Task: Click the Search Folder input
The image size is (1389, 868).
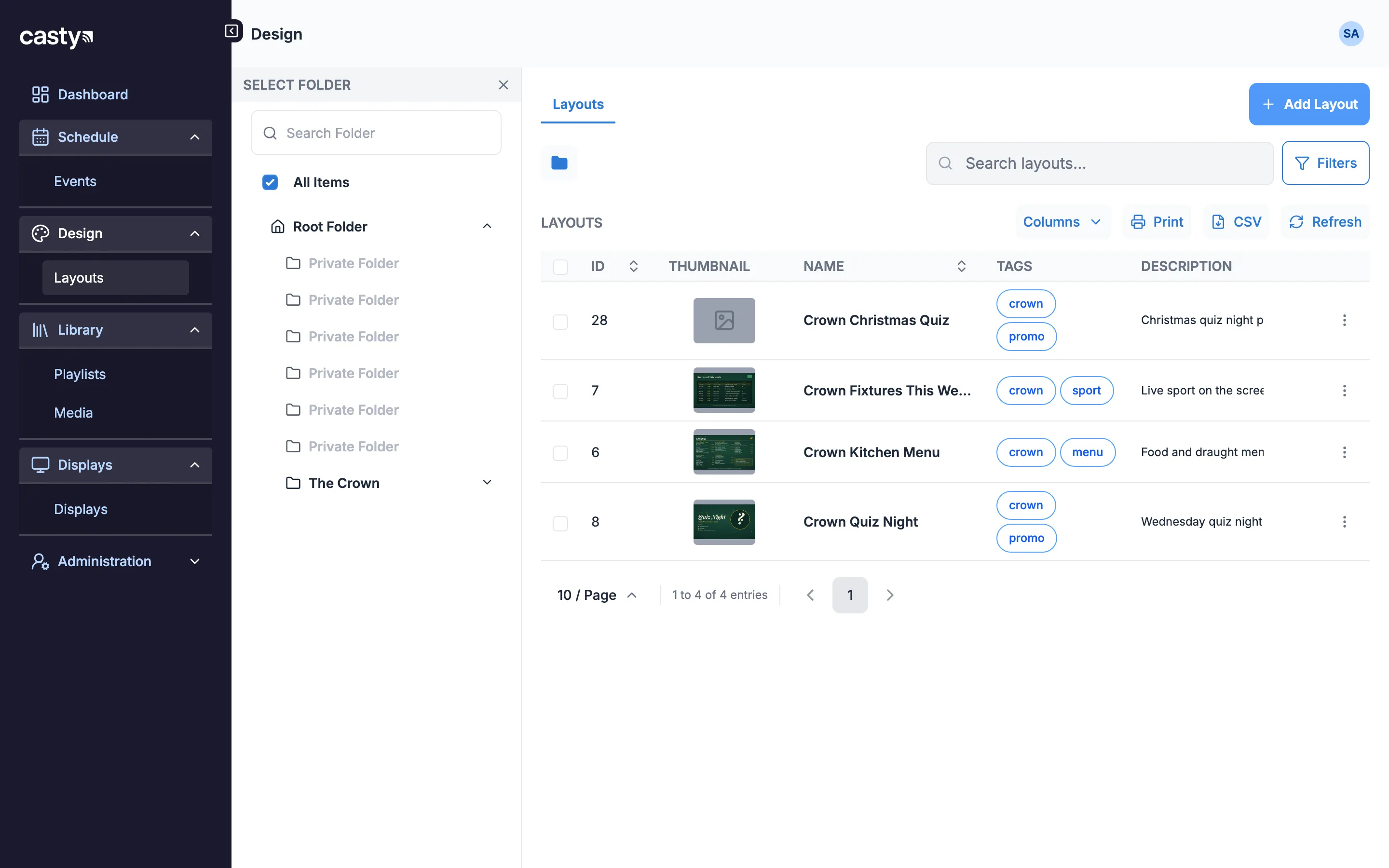Action: tap(376, 133)
